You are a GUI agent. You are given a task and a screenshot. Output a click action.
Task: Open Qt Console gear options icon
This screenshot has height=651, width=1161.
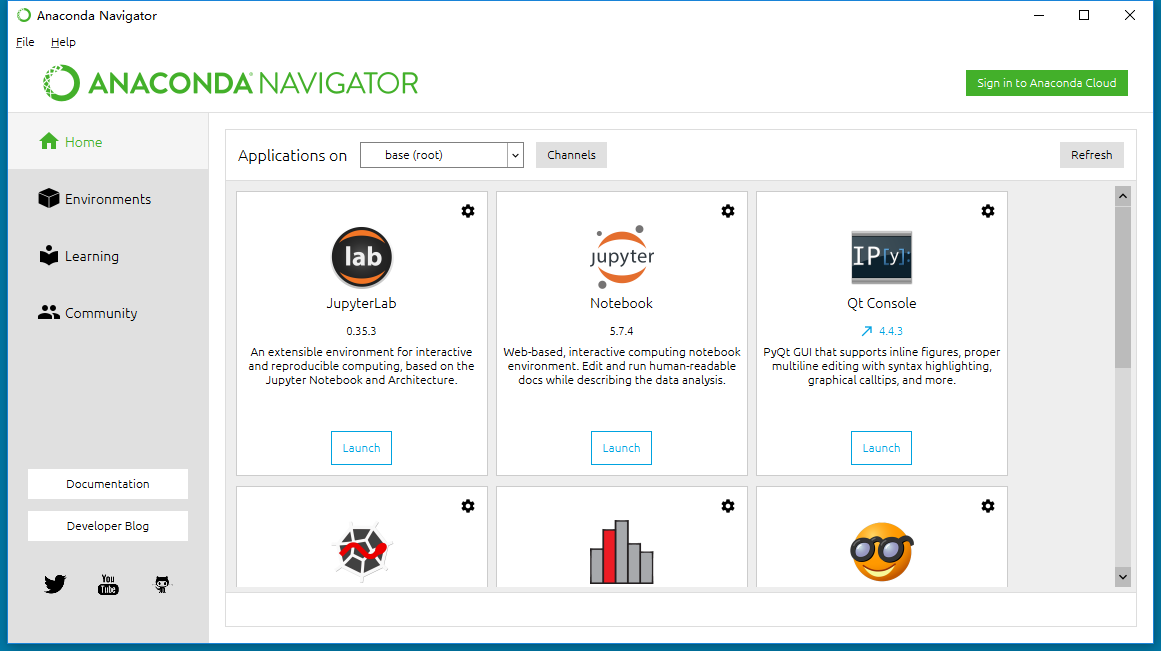coord(988,211)
